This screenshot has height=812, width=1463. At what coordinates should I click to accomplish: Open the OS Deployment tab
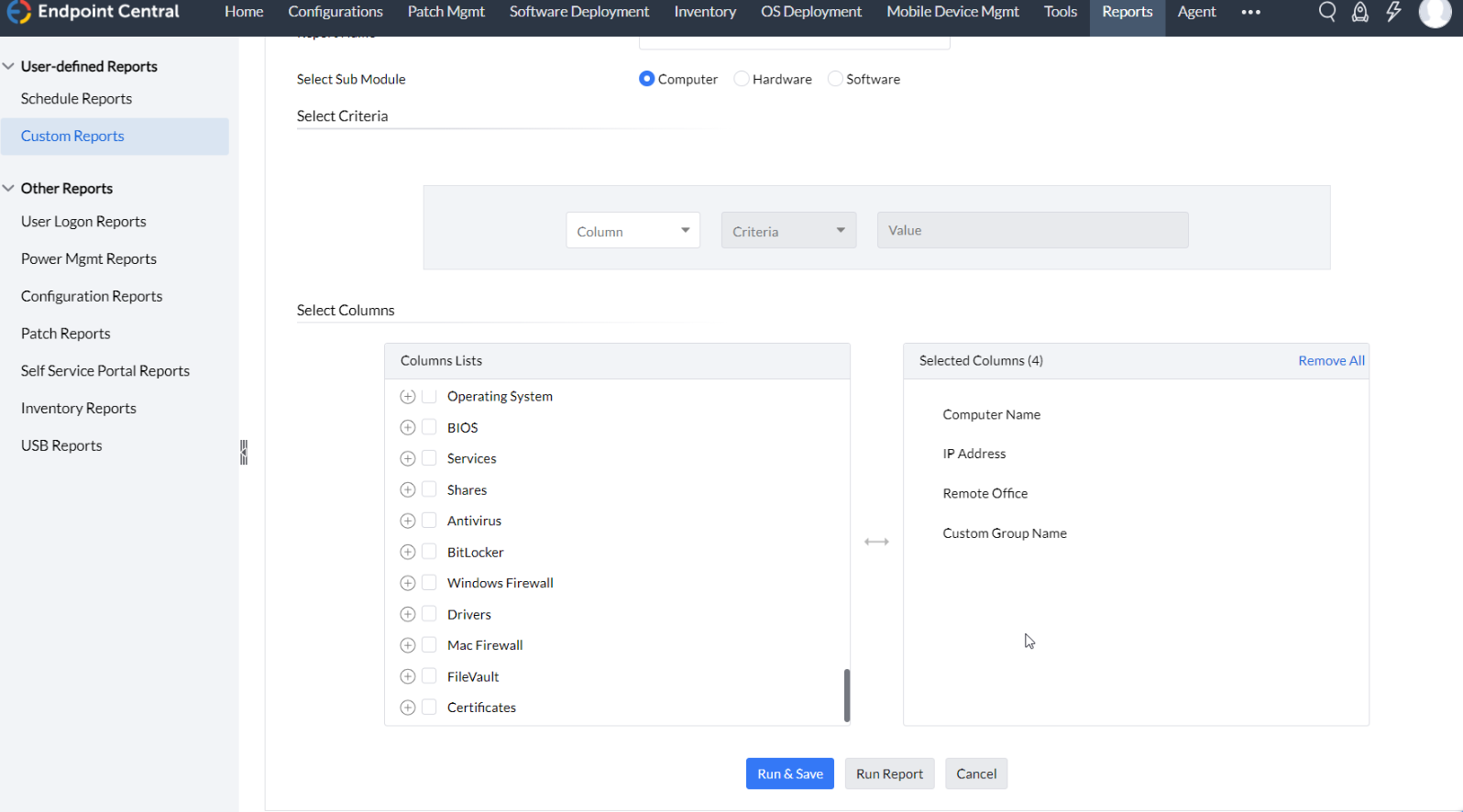(811, 12)
